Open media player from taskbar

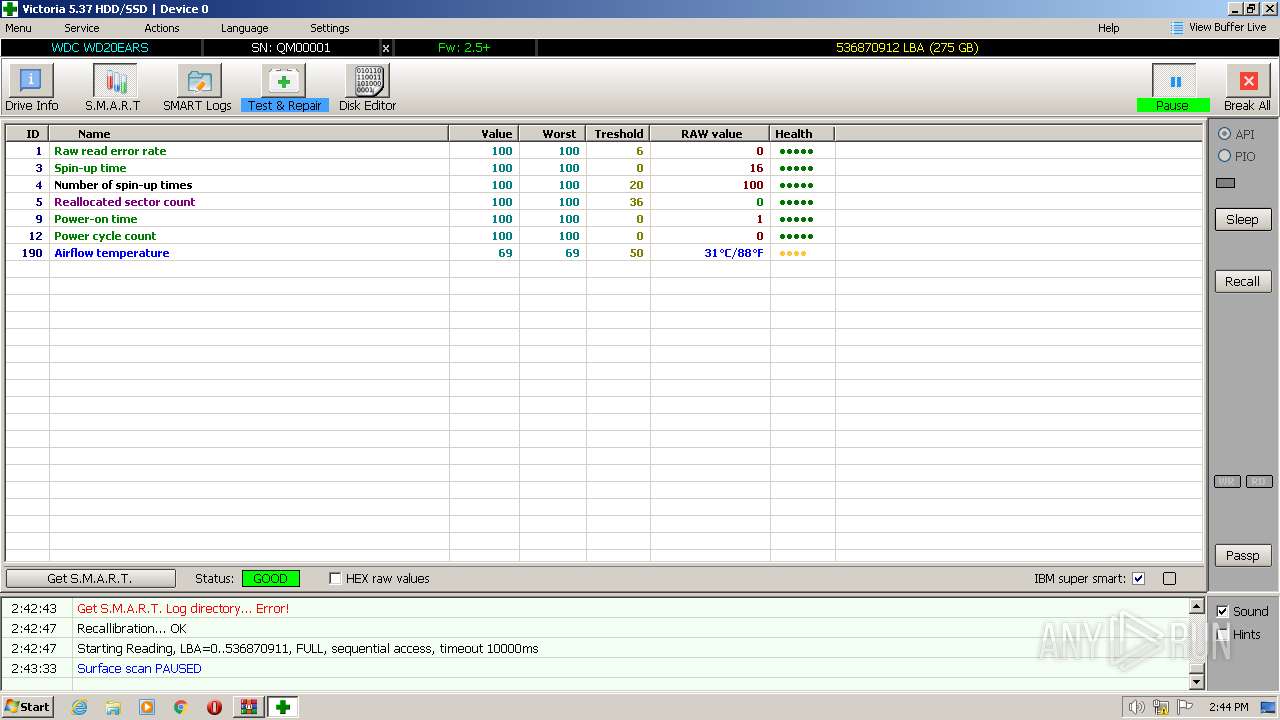pyautogui.click(x=147, y=707)
